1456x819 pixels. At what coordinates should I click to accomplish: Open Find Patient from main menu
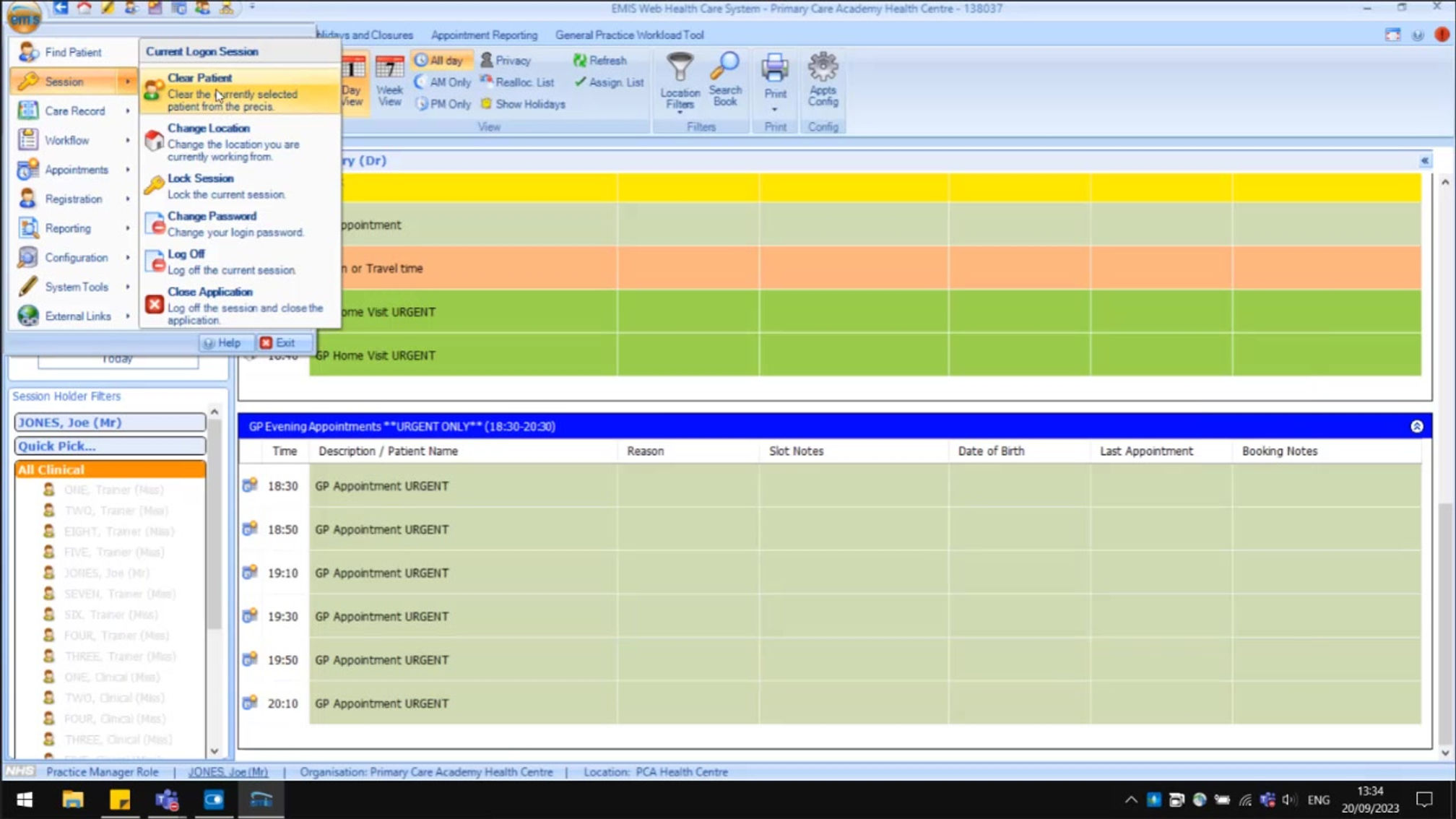pos(72,52)
